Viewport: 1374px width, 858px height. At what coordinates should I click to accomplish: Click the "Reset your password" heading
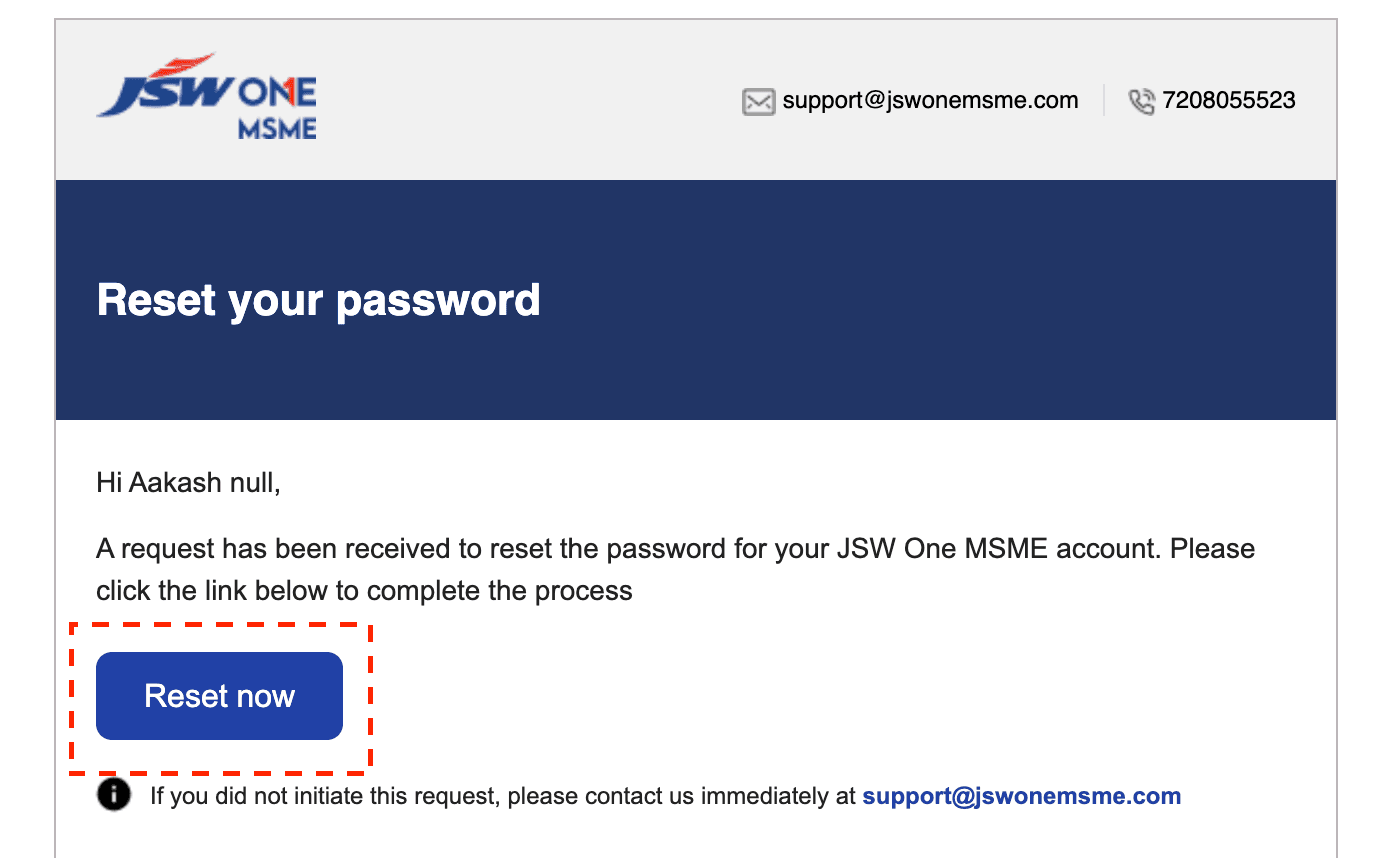click(x=318, y=300)
